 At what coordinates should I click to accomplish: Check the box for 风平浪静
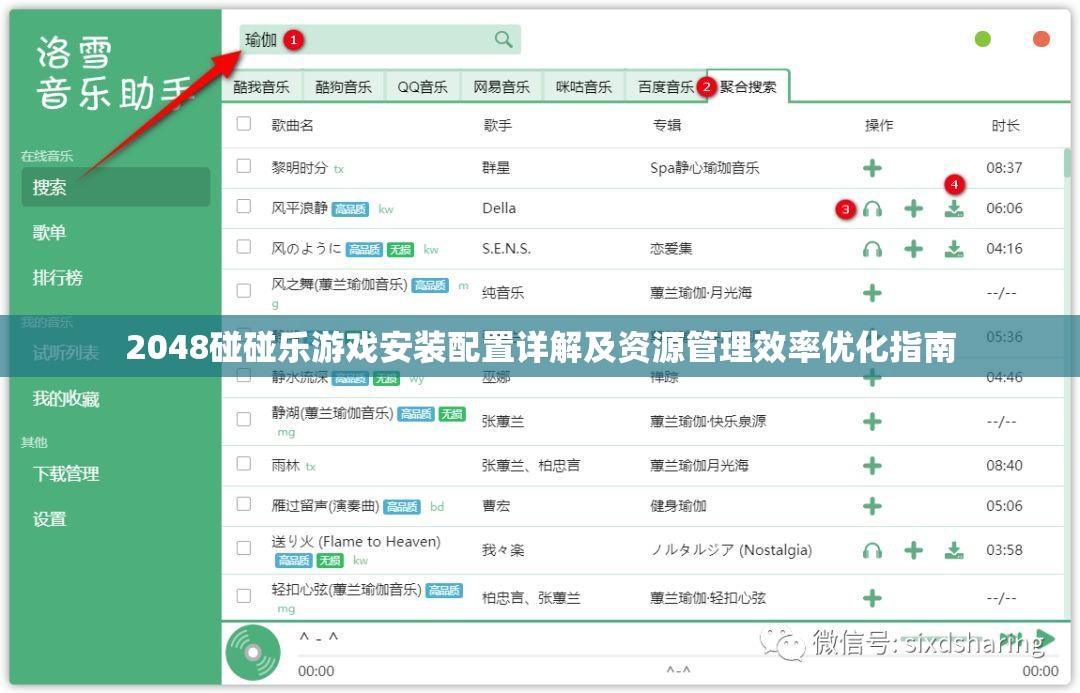pos(244,206)
